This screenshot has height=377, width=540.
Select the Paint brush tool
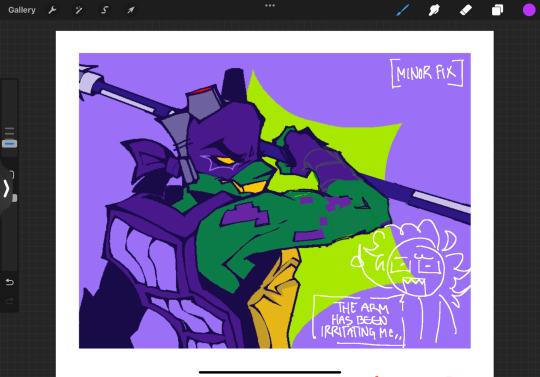pyautogui.click(x=403, y=10)
